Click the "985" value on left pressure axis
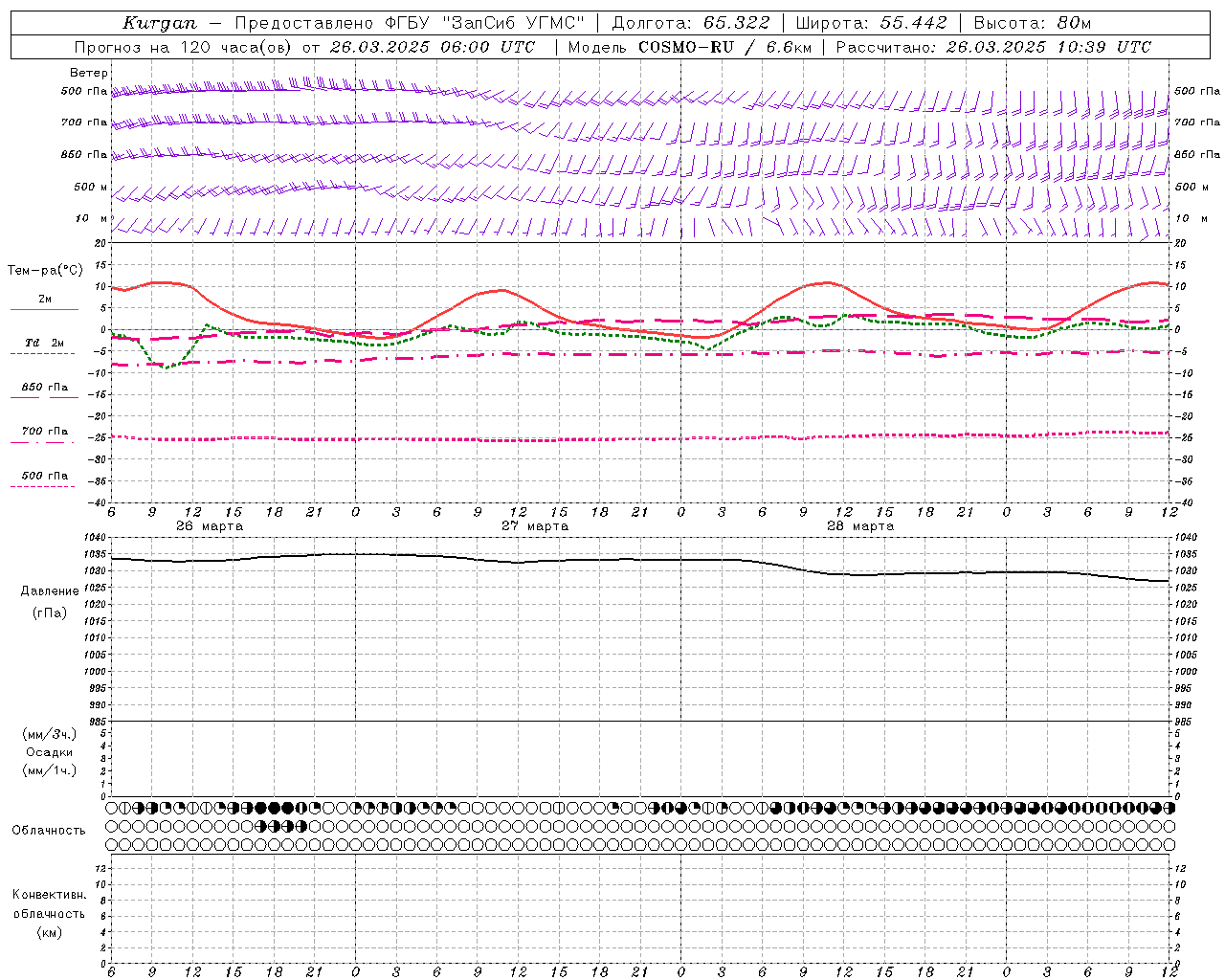This screenshot has height=980, width=1225. [100, 722]
